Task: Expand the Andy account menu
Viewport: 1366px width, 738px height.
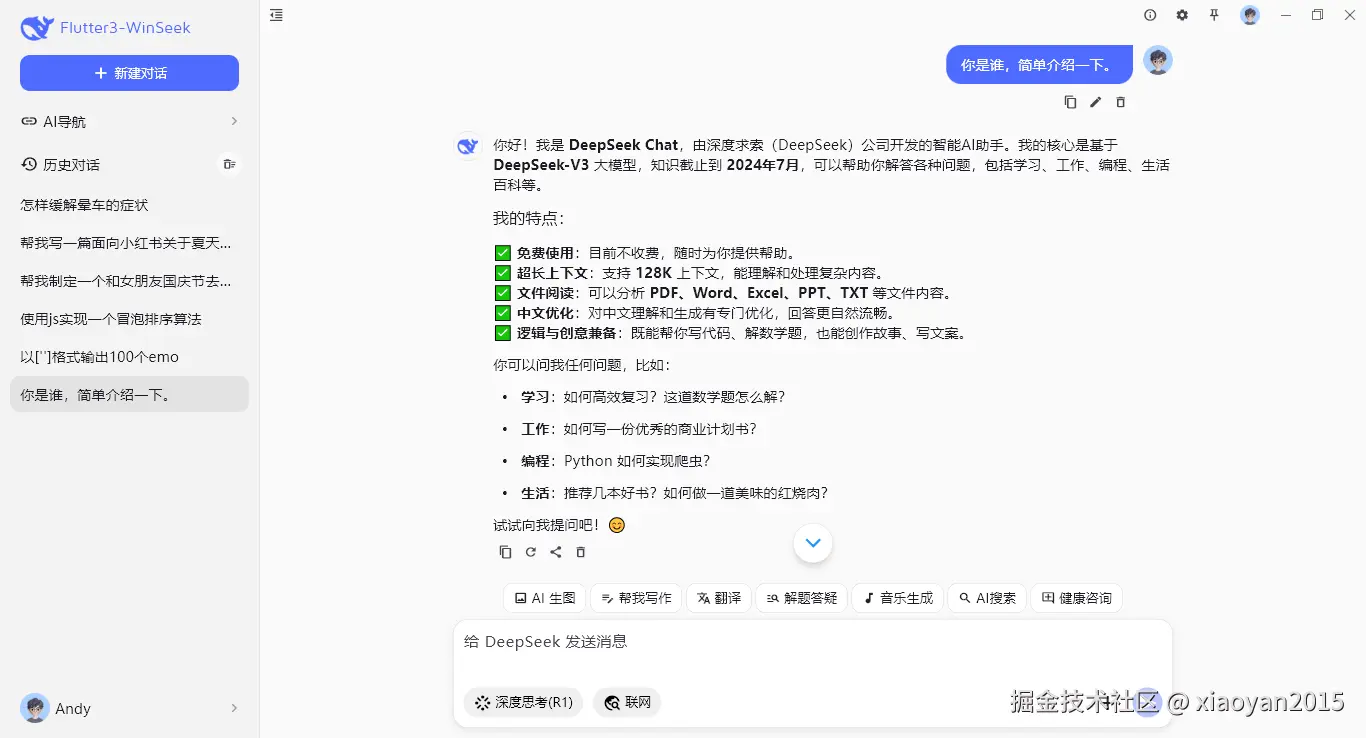Action: click(129, 708)
